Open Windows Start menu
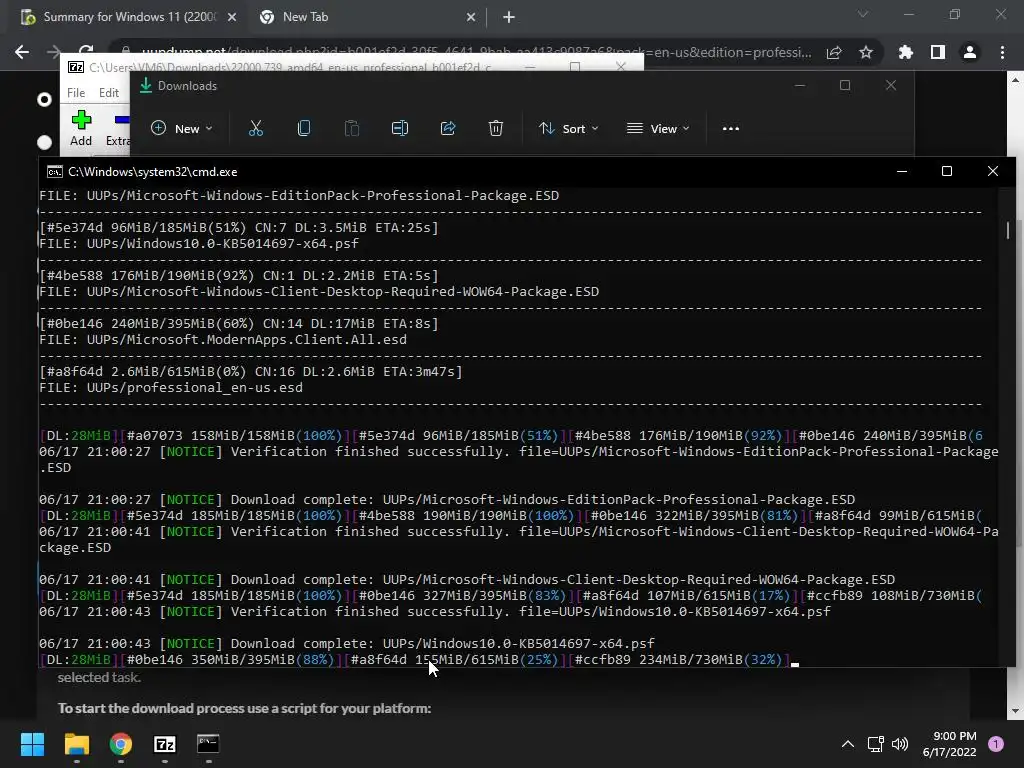 32,744
